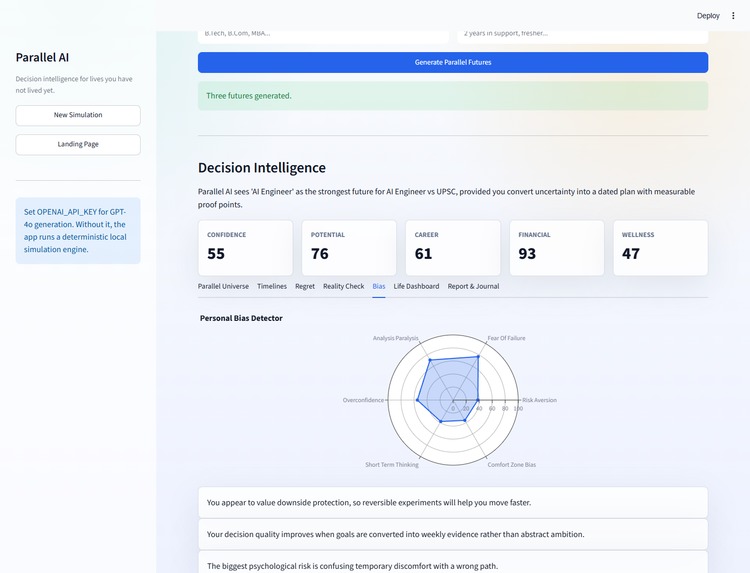Viewport: 750px width, 573px height.
Task: Click the Confidence score card
Action: point(245,248)
